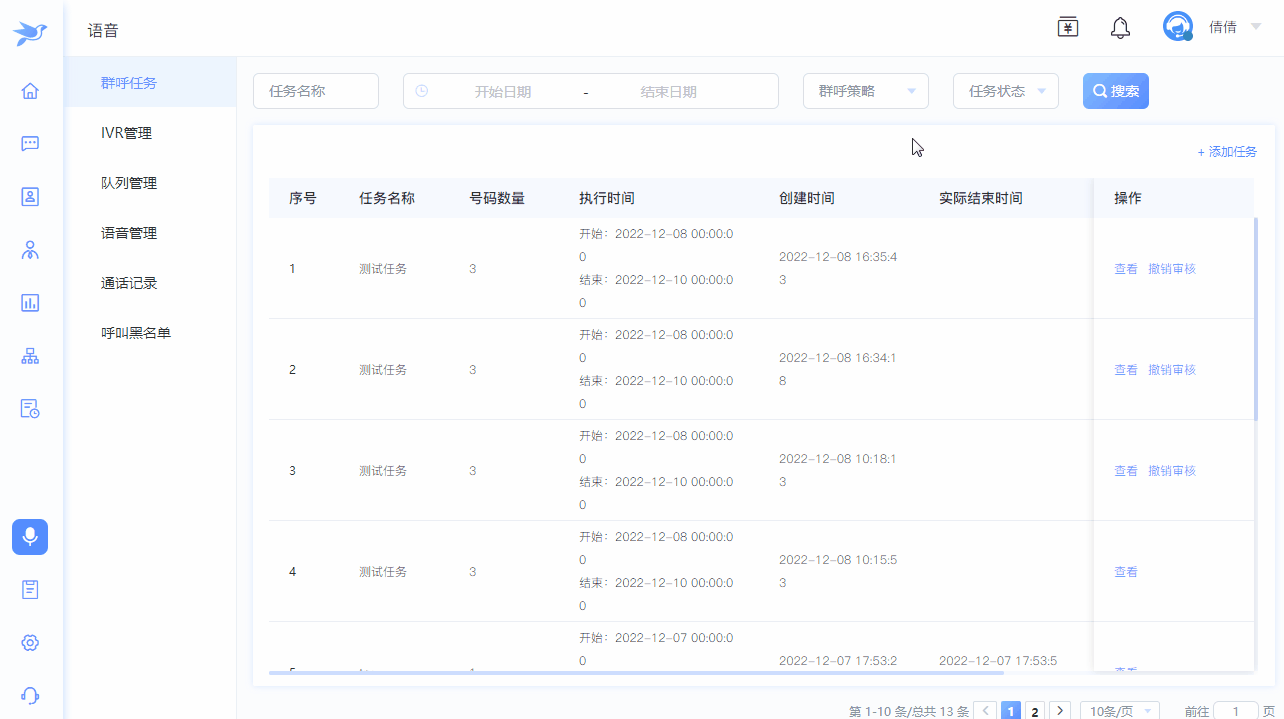
Task: Open the organization structure sidebar icon
Action: pos(30,356)
